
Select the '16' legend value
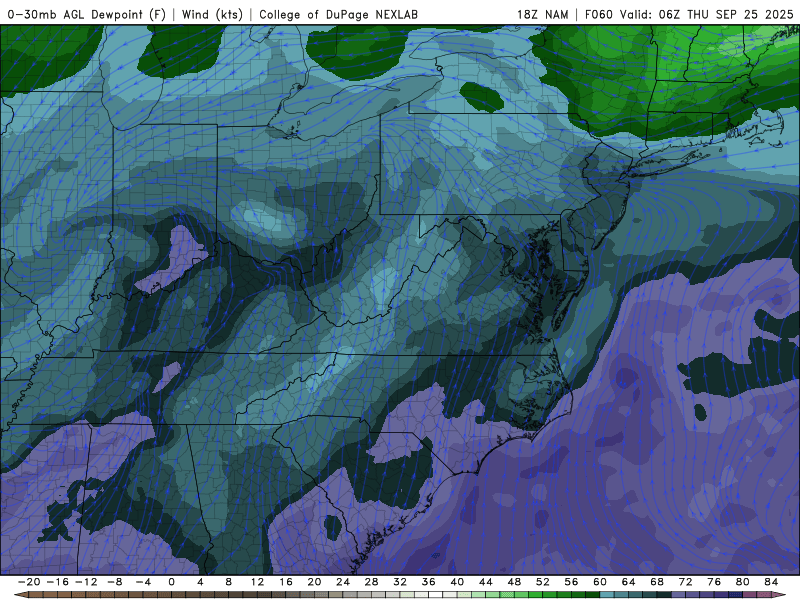point(286,582)
